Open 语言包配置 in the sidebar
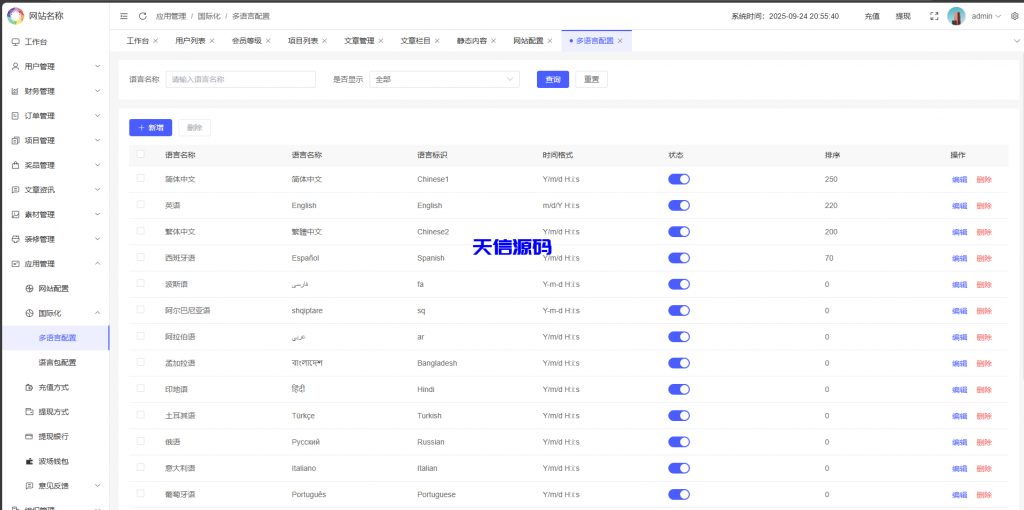This screenshot has width=1024, height=510. (x=57, y=362)
